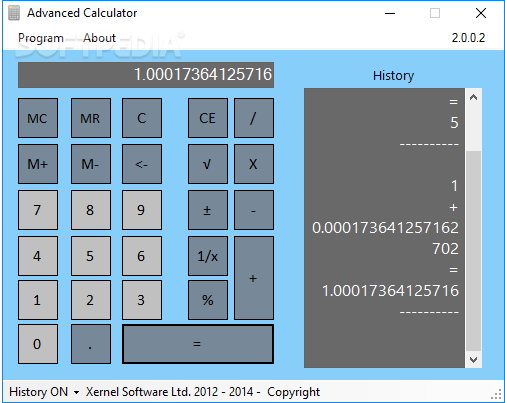Tap digit 6 on the keypad
Viewport: 505px width, 403px height.
[142, 256]
